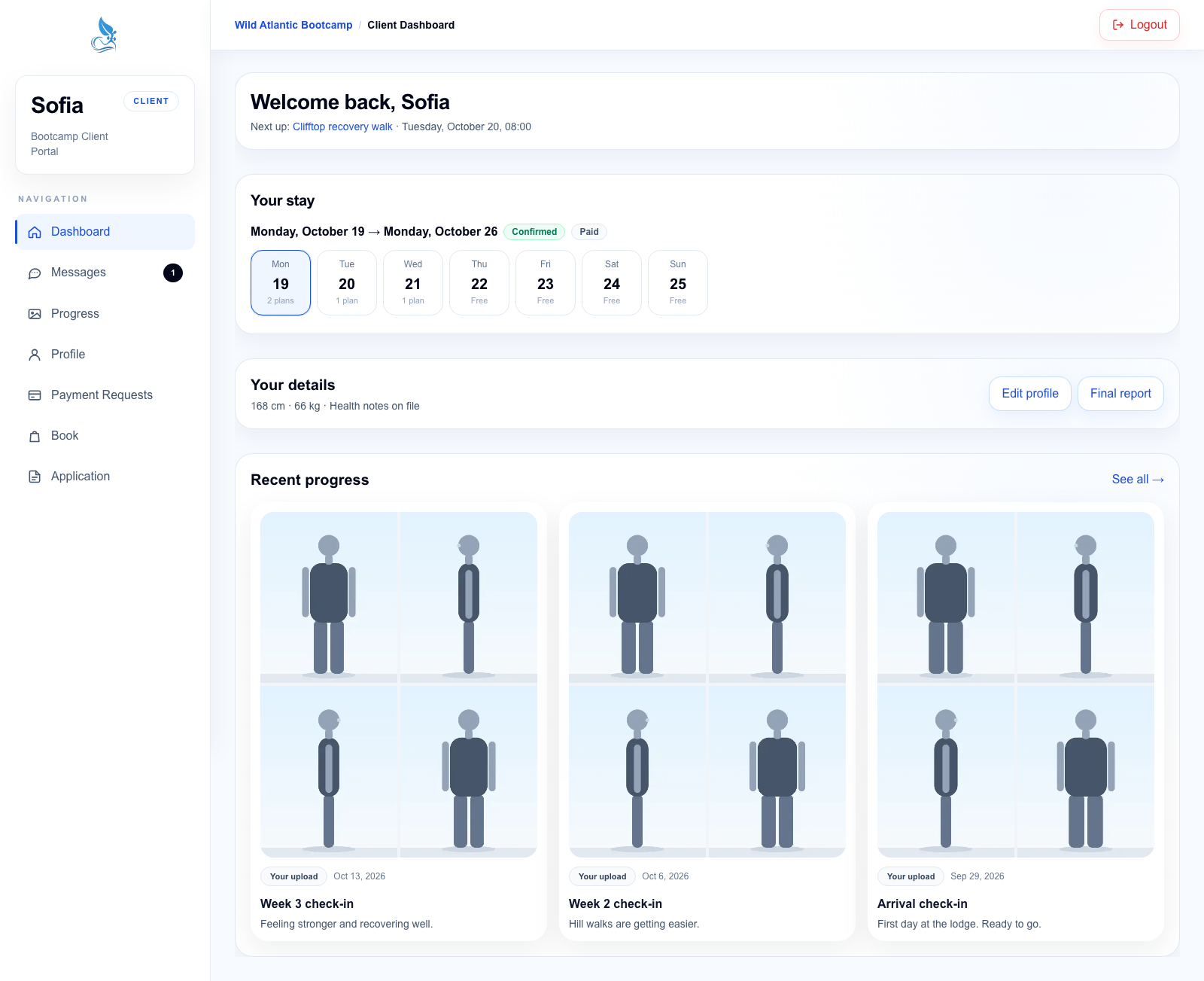
Task: Click the Book bag icon
Action: coord(35,436)
